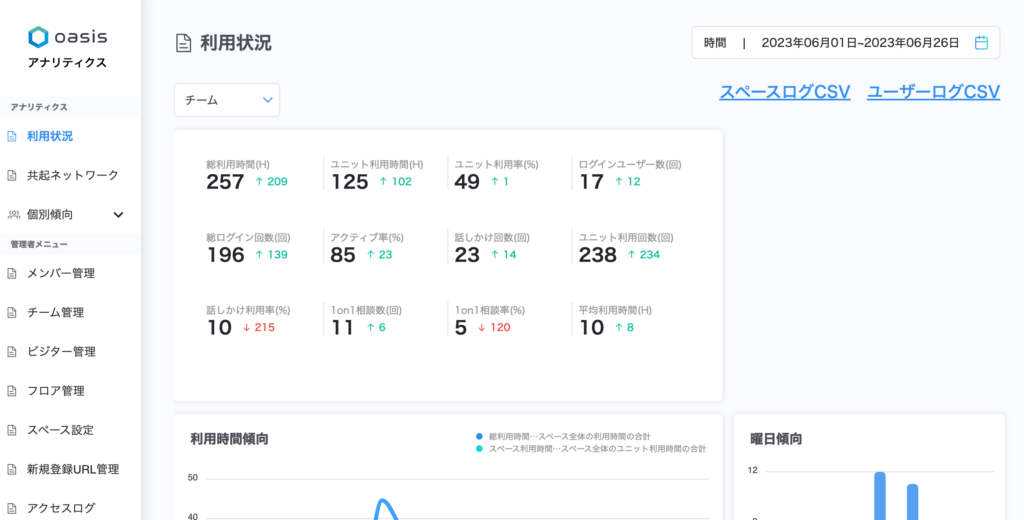1024x520 pixels.
Task: Download the スペースログCSV link
Action: 784,92
